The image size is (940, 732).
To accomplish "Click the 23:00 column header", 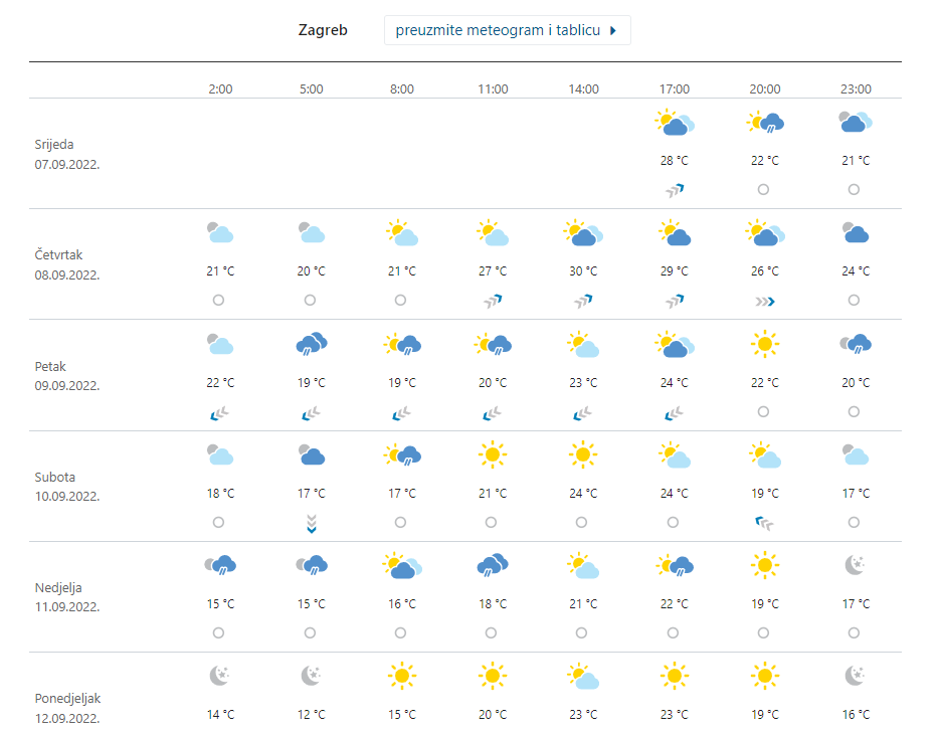I will (855, 89).
